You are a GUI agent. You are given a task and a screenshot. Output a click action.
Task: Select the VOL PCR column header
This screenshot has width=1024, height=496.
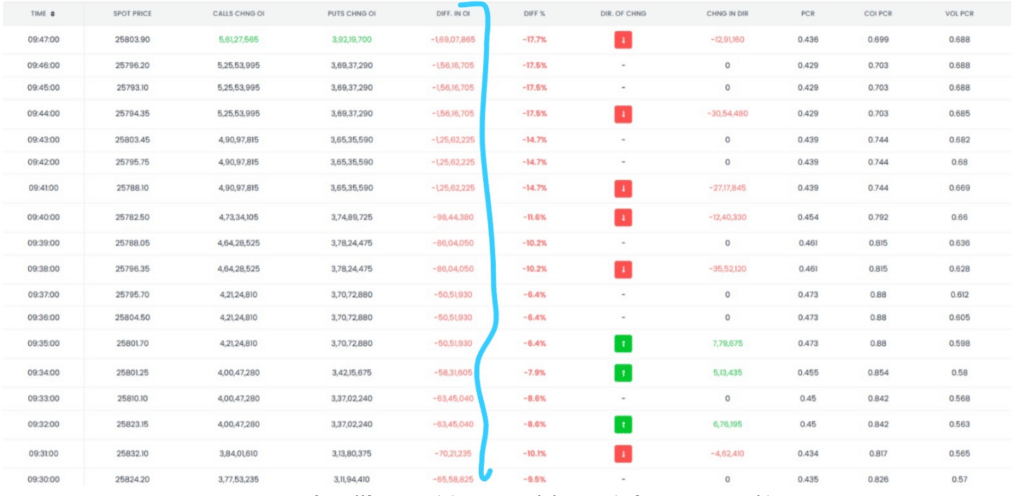pos(958,14)
